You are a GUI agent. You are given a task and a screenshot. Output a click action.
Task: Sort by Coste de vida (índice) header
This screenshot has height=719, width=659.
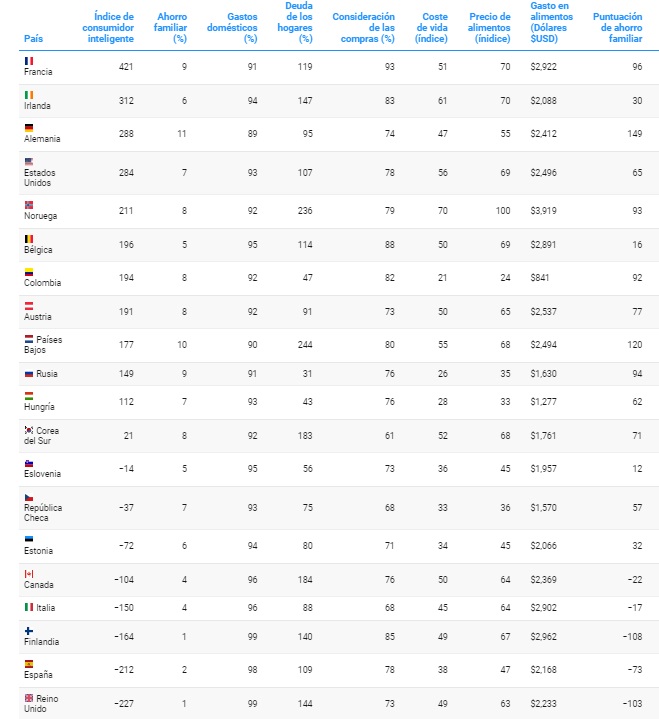pos(431,28)
